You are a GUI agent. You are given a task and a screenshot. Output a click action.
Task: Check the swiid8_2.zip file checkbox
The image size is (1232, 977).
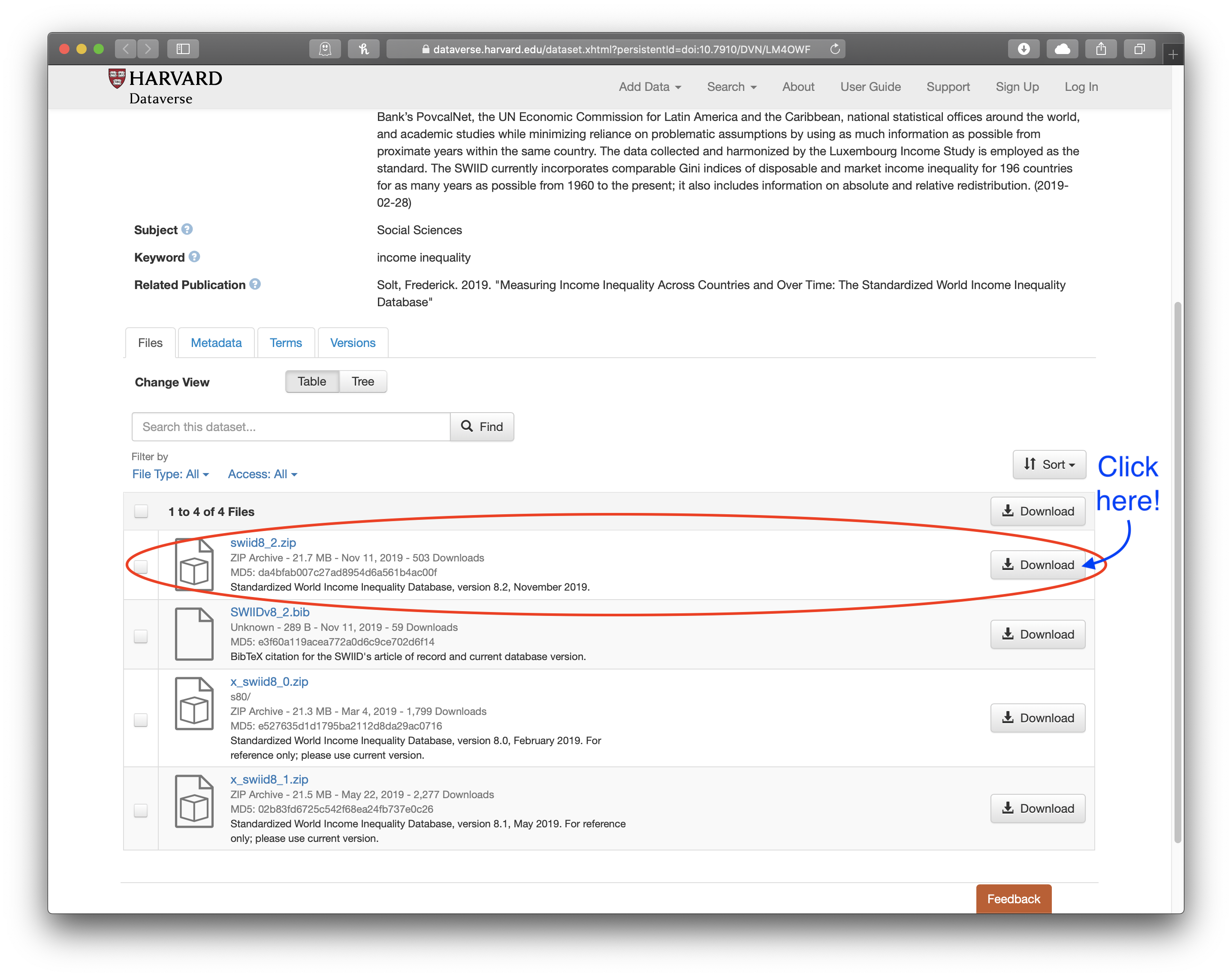click(x=141, y=567)
